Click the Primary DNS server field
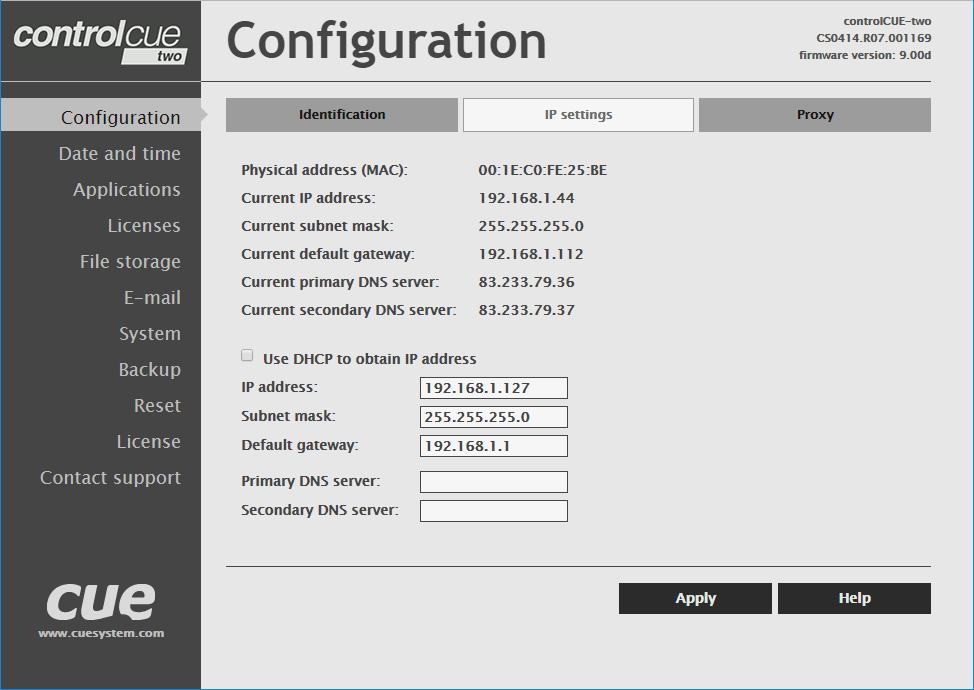This screenshot has height=690, width=974. tap(494, 482)
